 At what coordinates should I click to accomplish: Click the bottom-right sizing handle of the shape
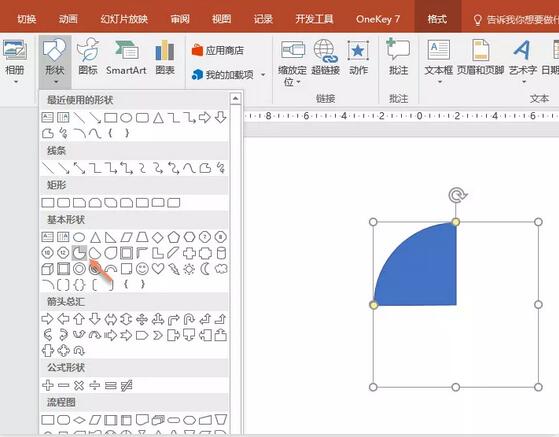tap(538, 387)
